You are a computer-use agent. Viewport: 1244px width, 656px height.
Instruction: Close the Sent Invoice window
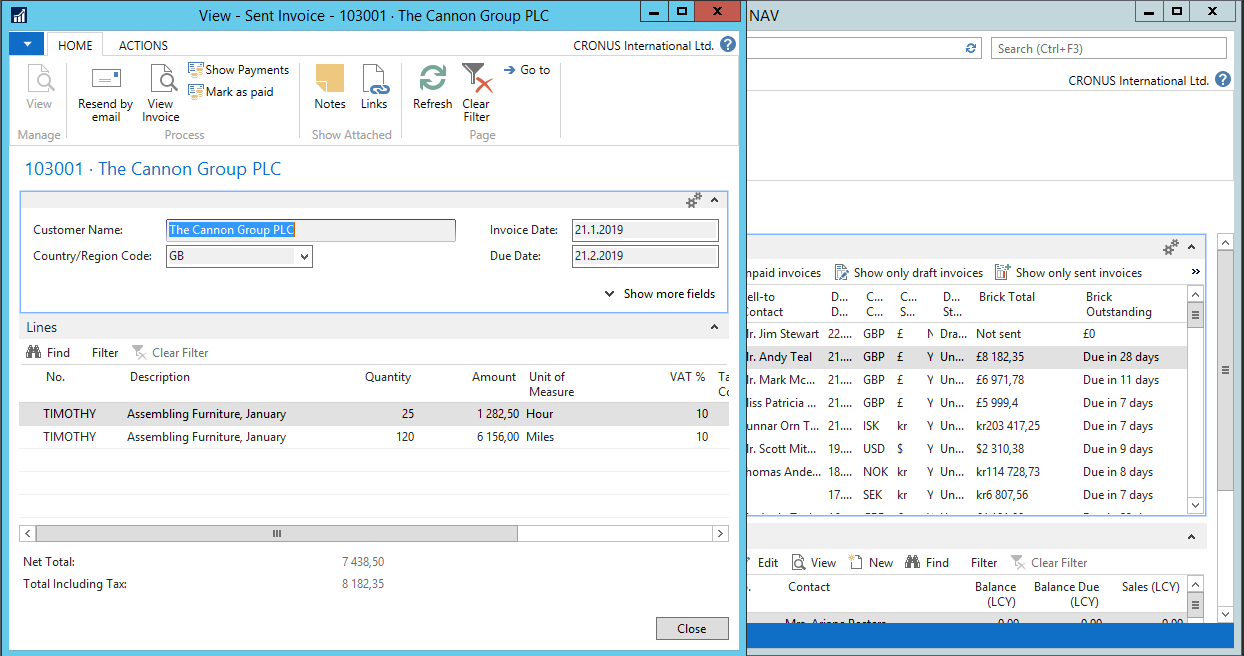click(692, 628)
